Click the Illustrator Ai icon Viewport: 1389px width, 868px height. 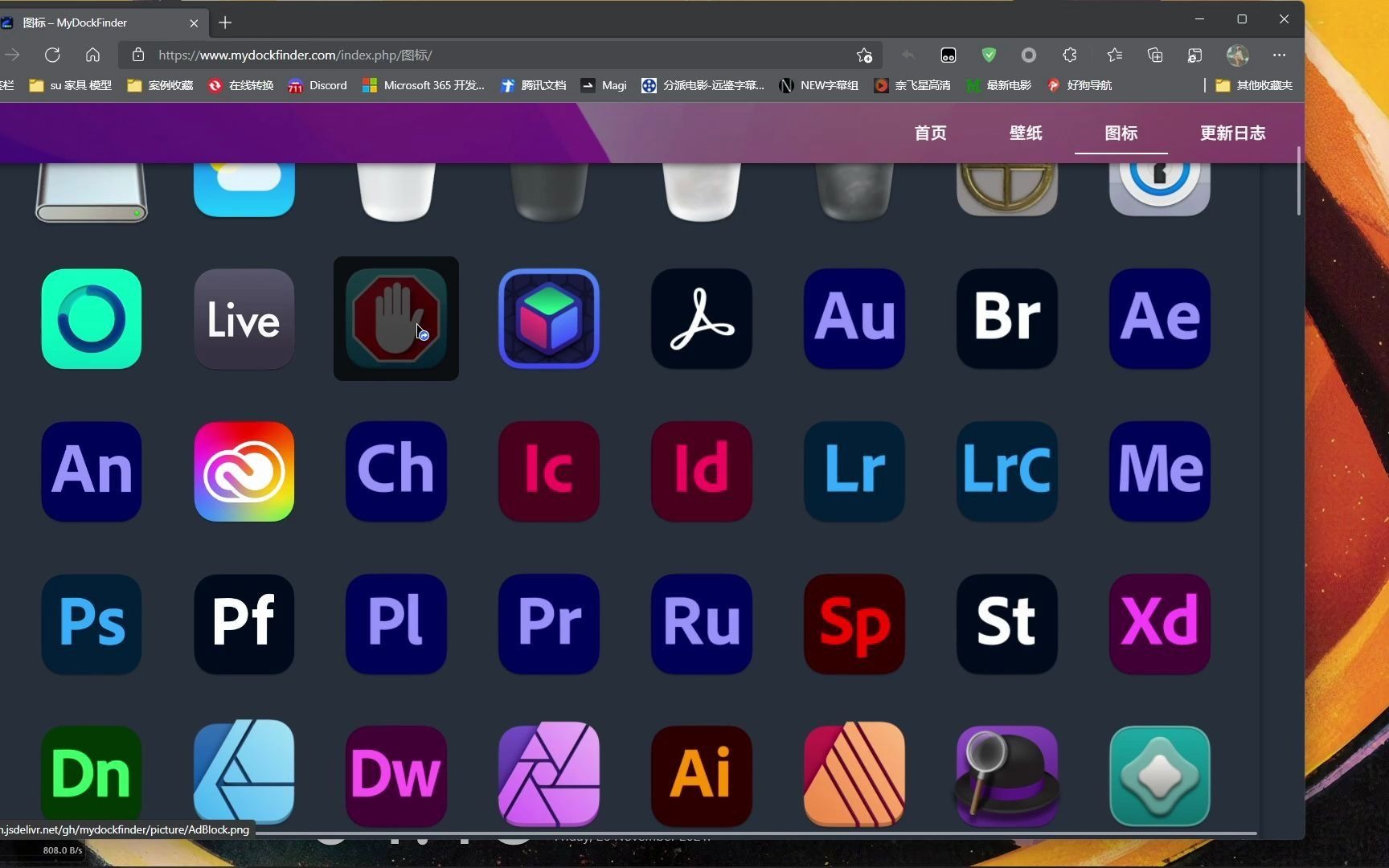702,776
